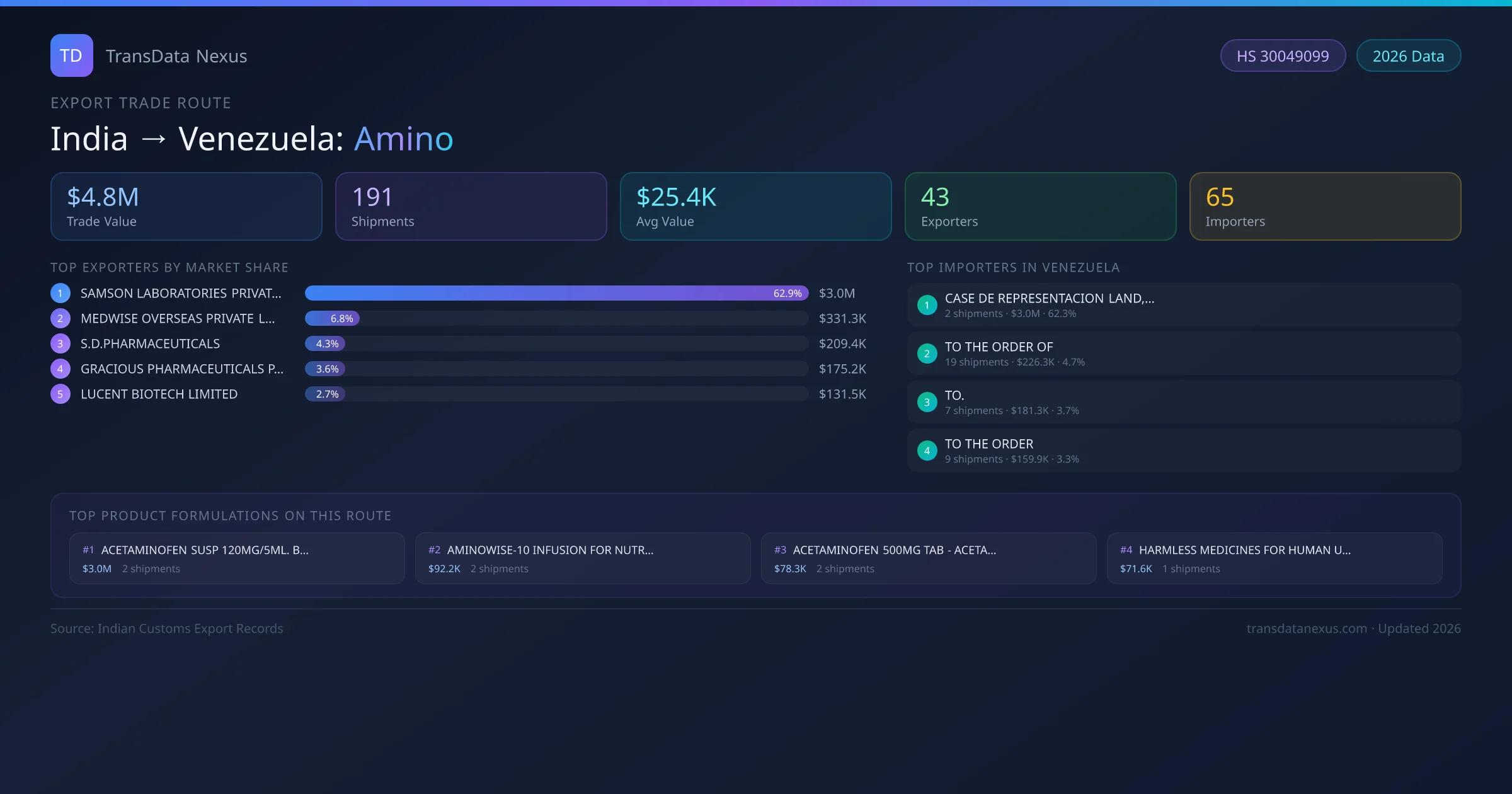Viewport: 1512px width, 794px height.
Task: Click green rank 1 badge for Case De Representacion
Action: click(x=927, y=305)
